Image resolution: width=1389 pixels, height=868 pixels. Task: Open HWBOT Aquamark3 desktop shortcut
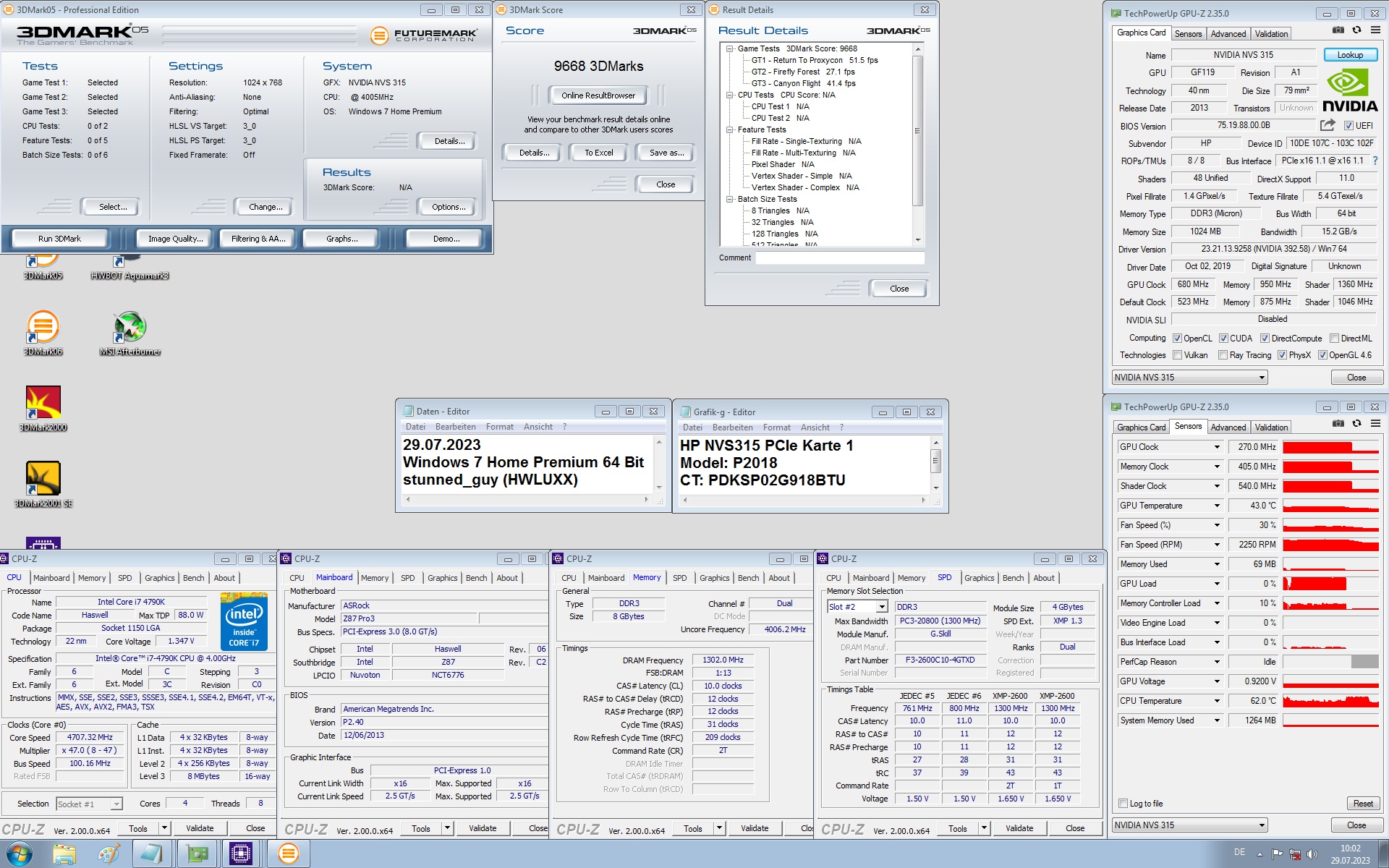coord(129,266)
